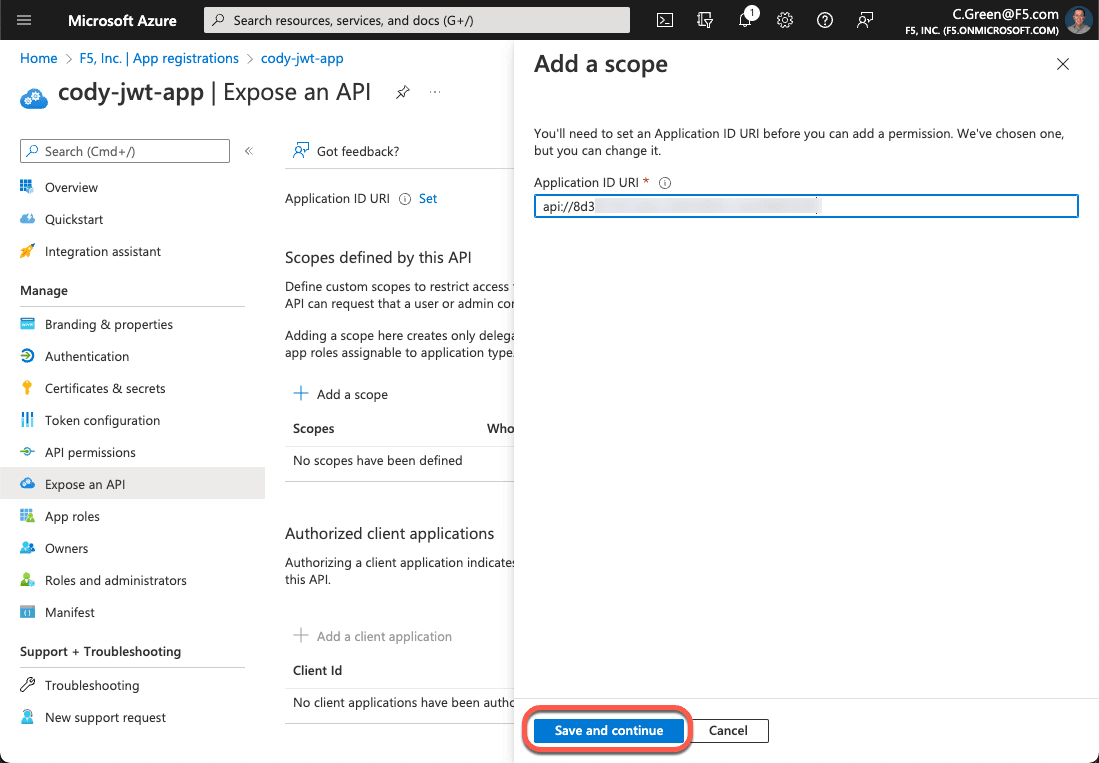Open the notifications bell

click(x=746, y=20)
